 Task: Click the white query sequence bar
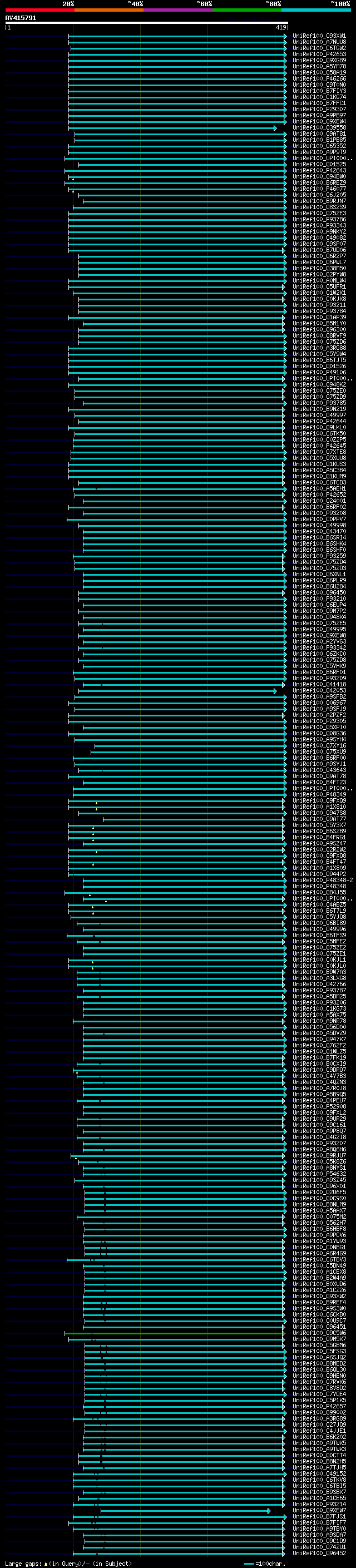[147, 22]
